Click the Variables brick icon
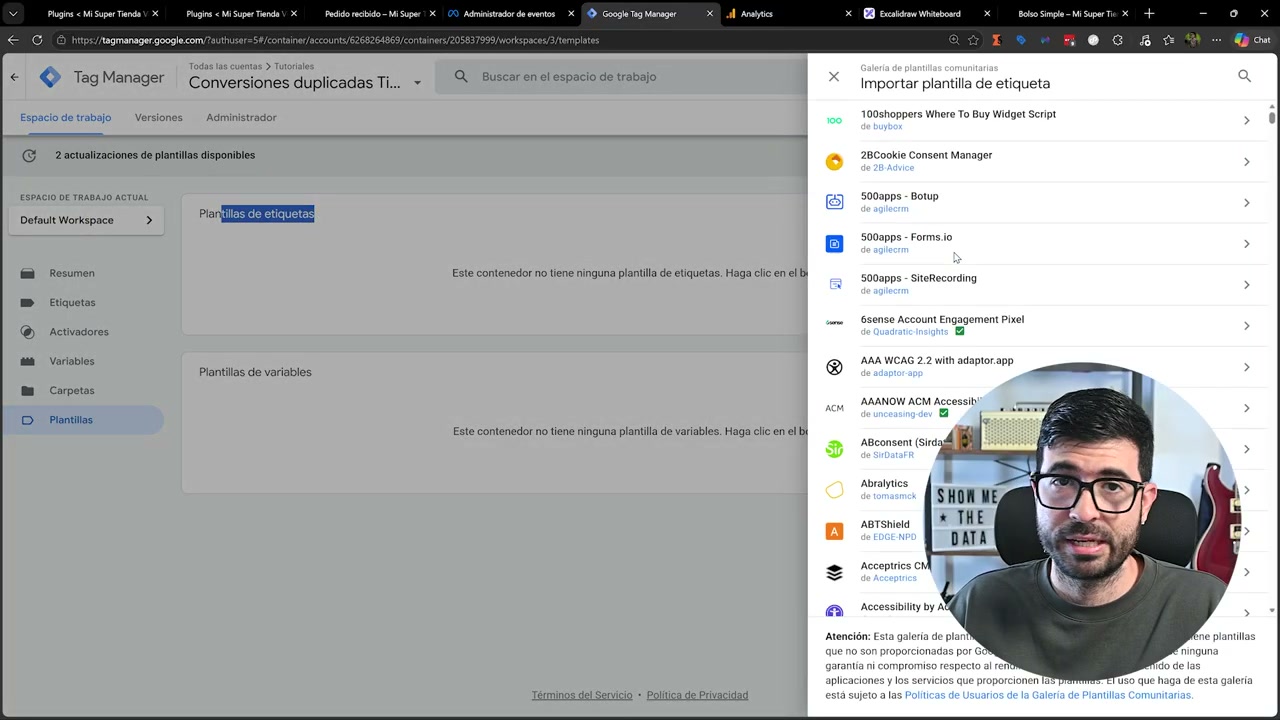 (28, 361)
